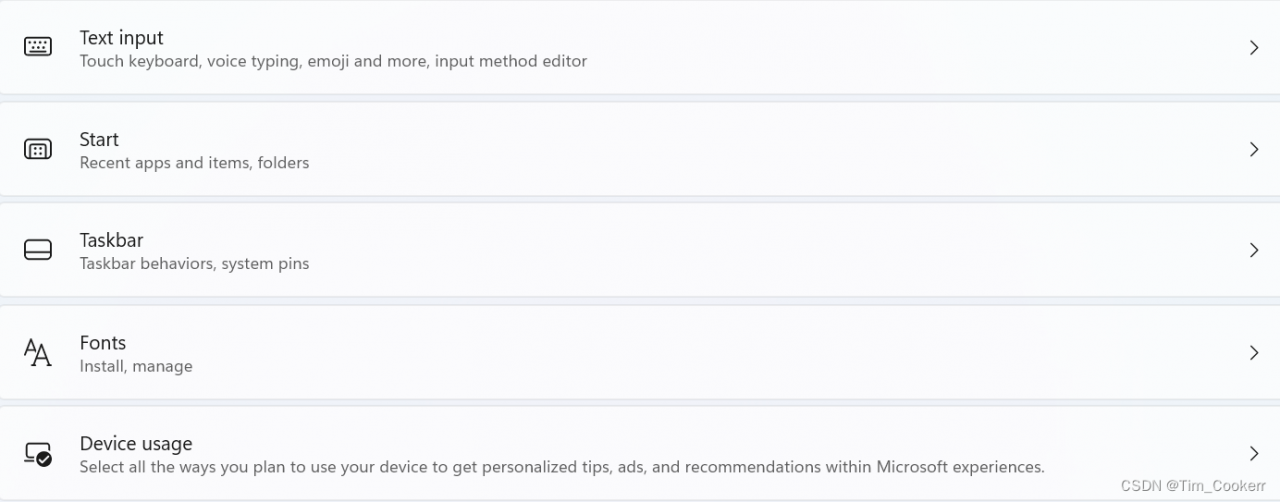
Task: Go to the Taskbar settings title
Action: point(111,240)
